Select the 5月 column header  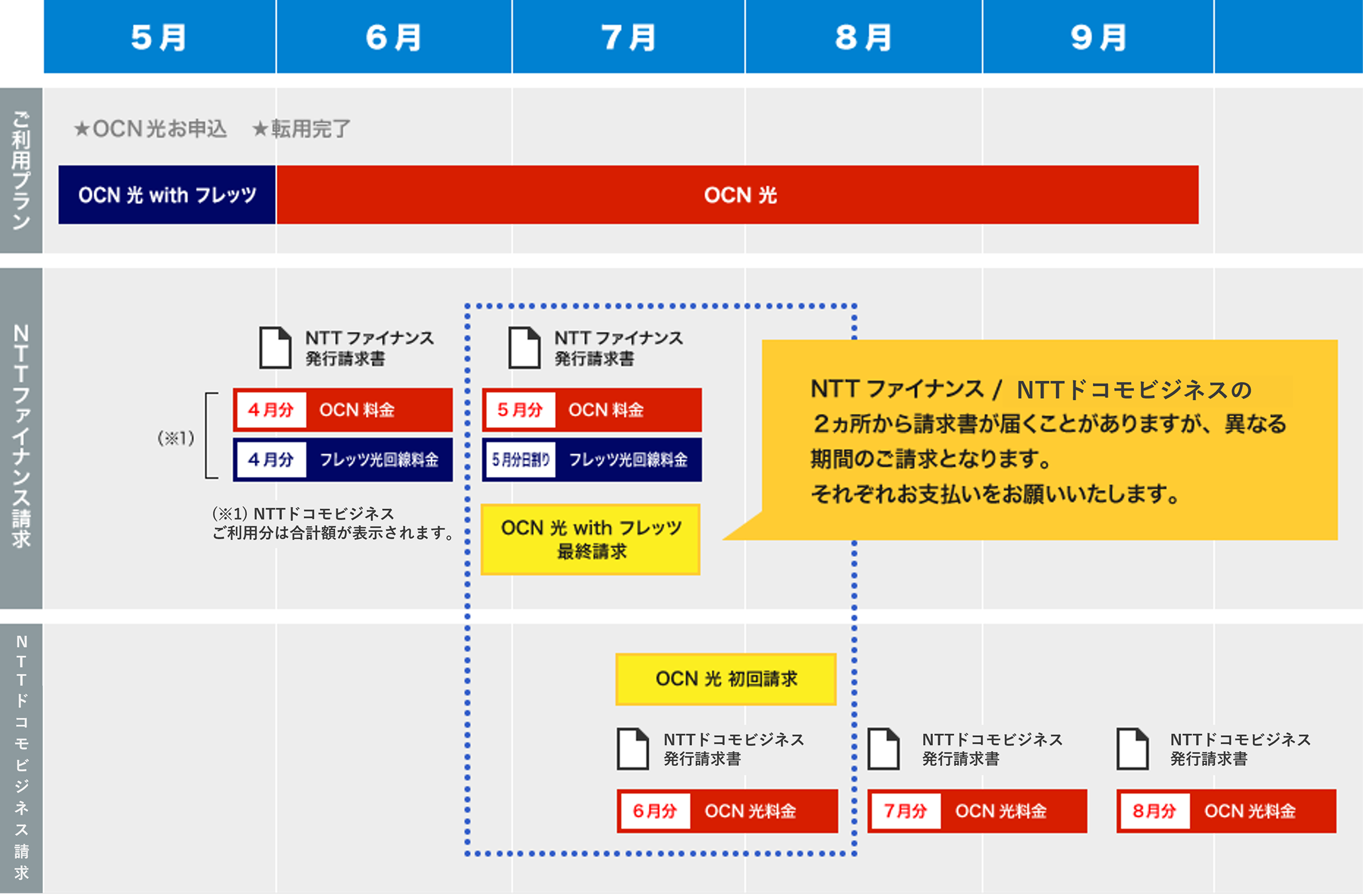coord(160,36)
